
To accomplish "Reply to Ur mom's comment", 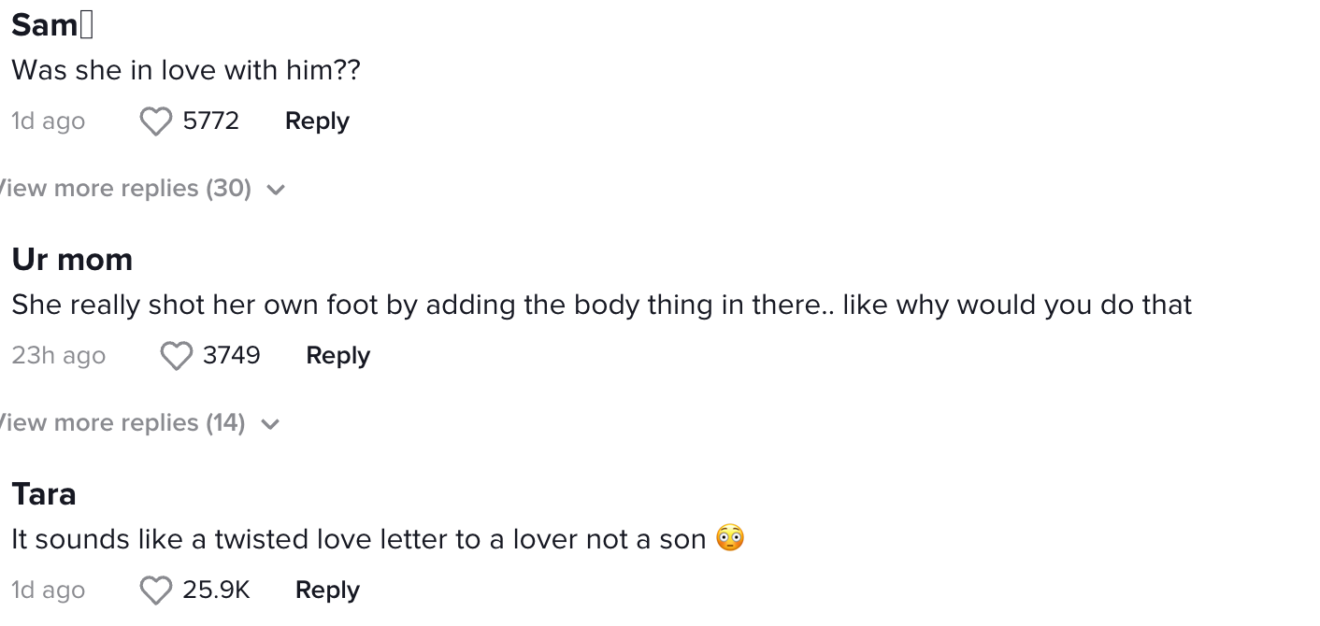I will click(337, 355).
